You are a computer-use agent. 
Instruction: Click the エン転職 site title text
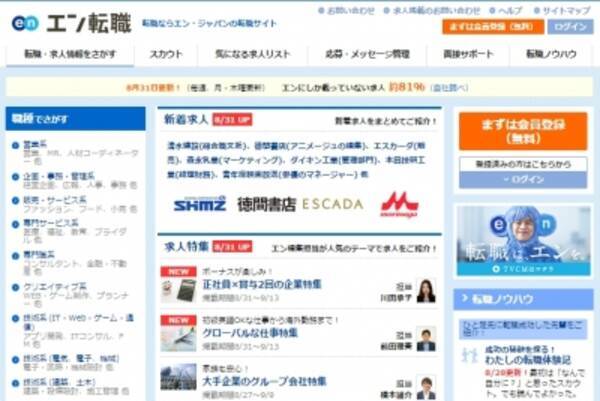89,23
